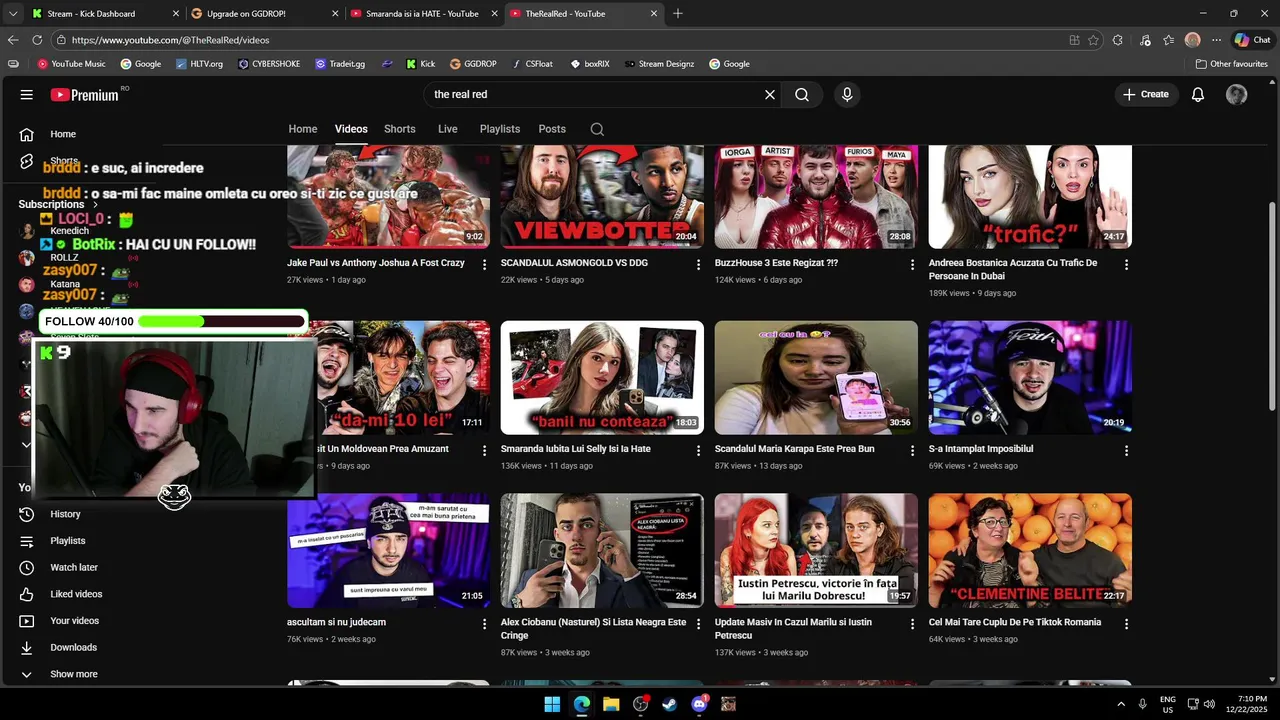Viewport: 1280px width, 720px height.
Task: Open browser extensions puzzle icon
Action: [1118, 40]
